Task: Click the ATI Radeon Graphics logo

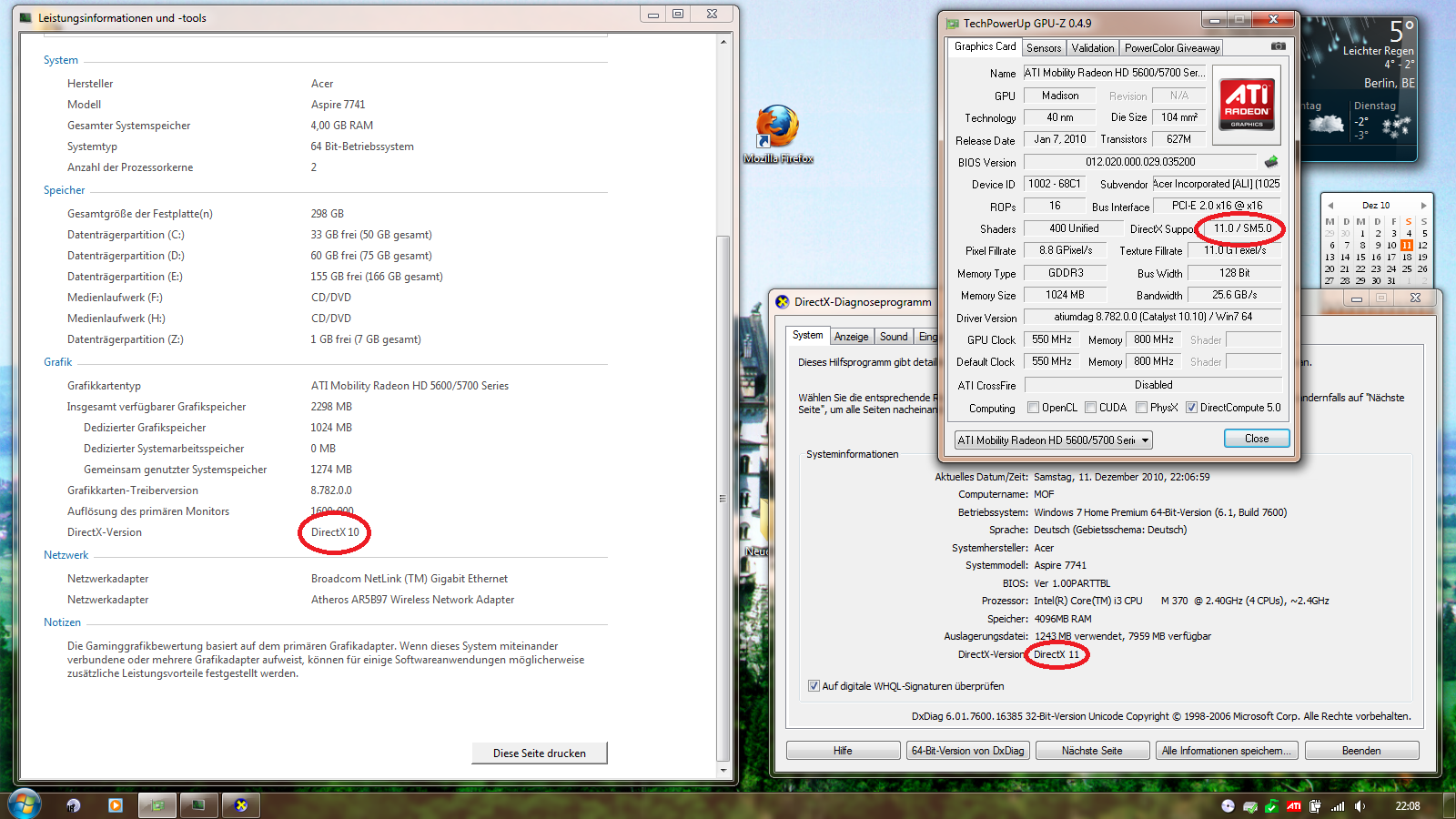Action: [1248, 105]
